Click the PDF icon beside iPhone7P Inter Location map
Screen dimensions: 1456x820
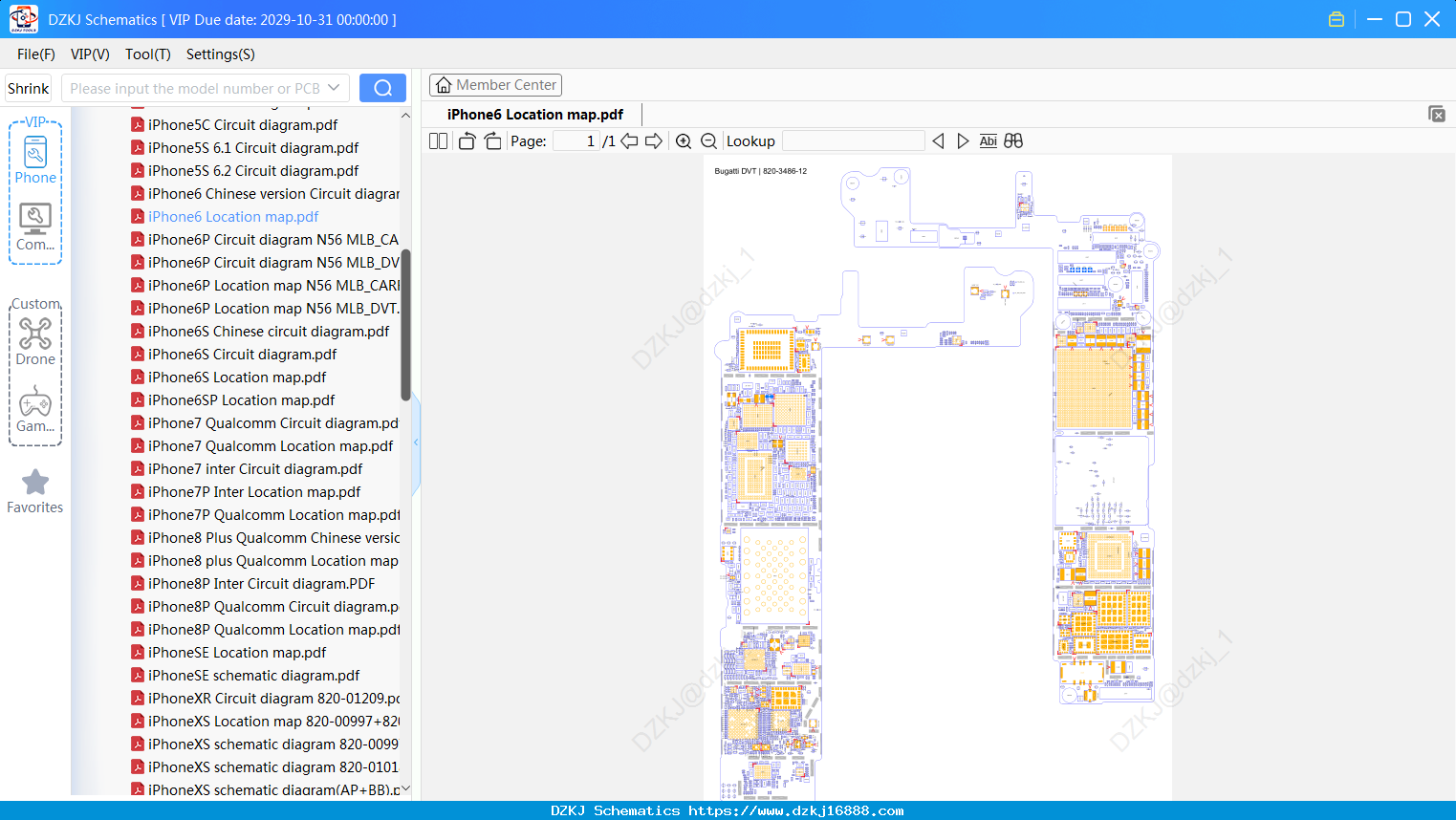tap(138, 491)
